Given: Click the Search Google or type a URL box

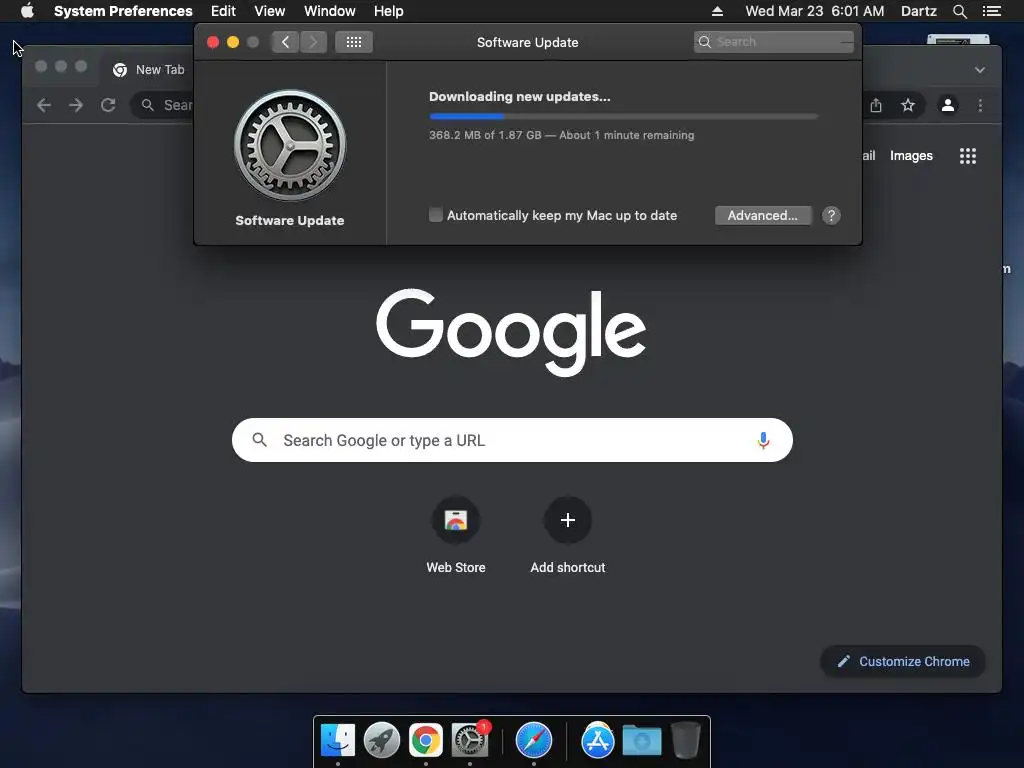Looking at the screenshot, I should point(512,440).
